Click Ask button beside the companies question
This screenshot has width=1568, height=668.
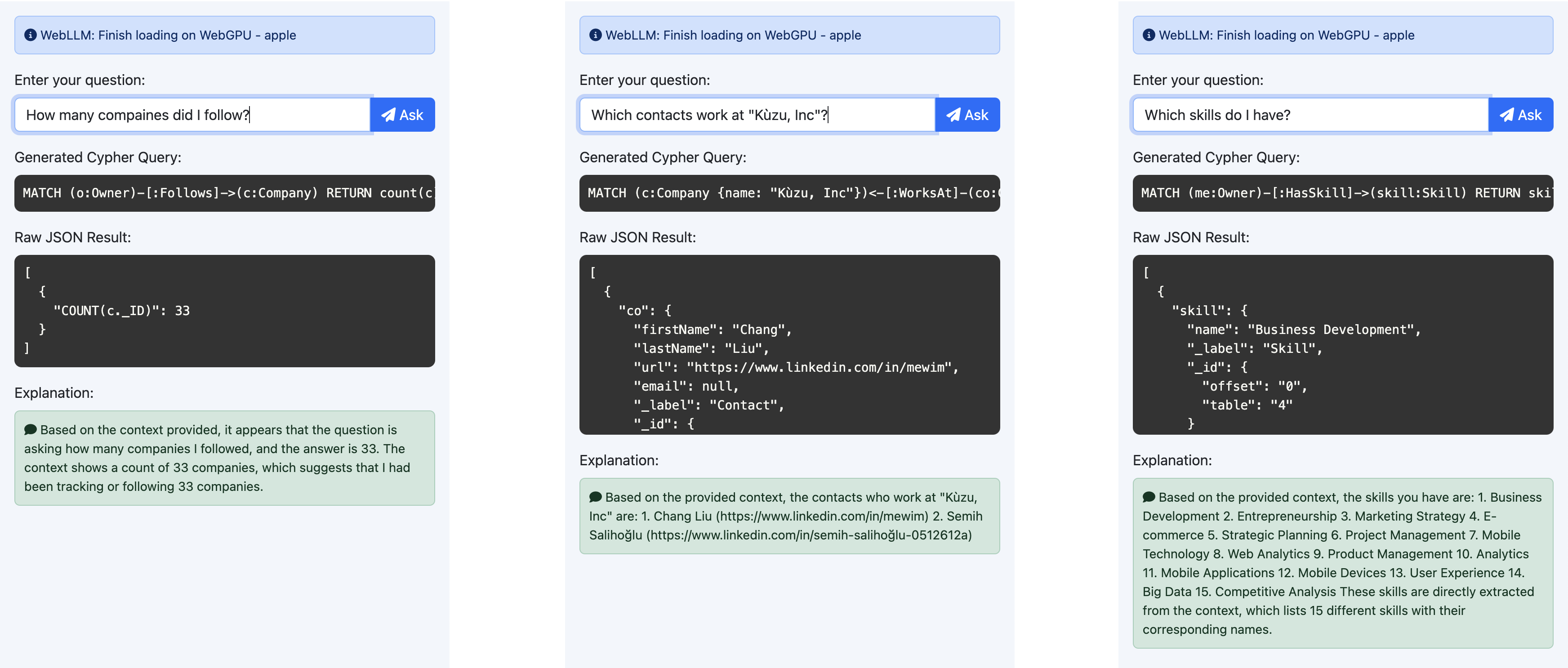pos(402,115)
